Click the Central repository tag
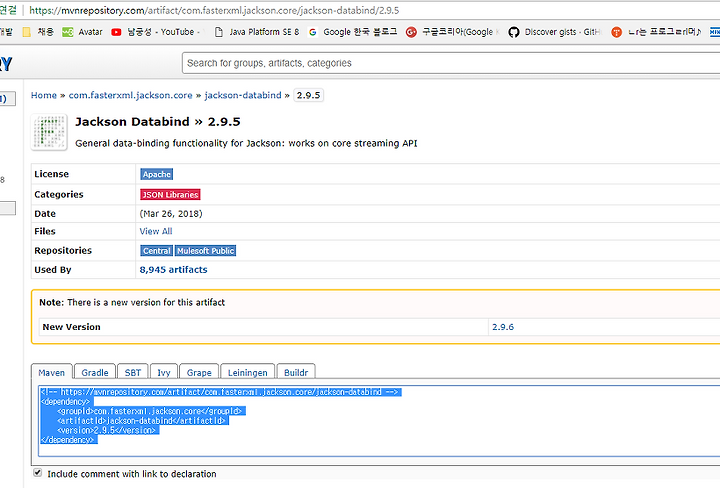Screen dimensions: 720x488 pos(157,251)
